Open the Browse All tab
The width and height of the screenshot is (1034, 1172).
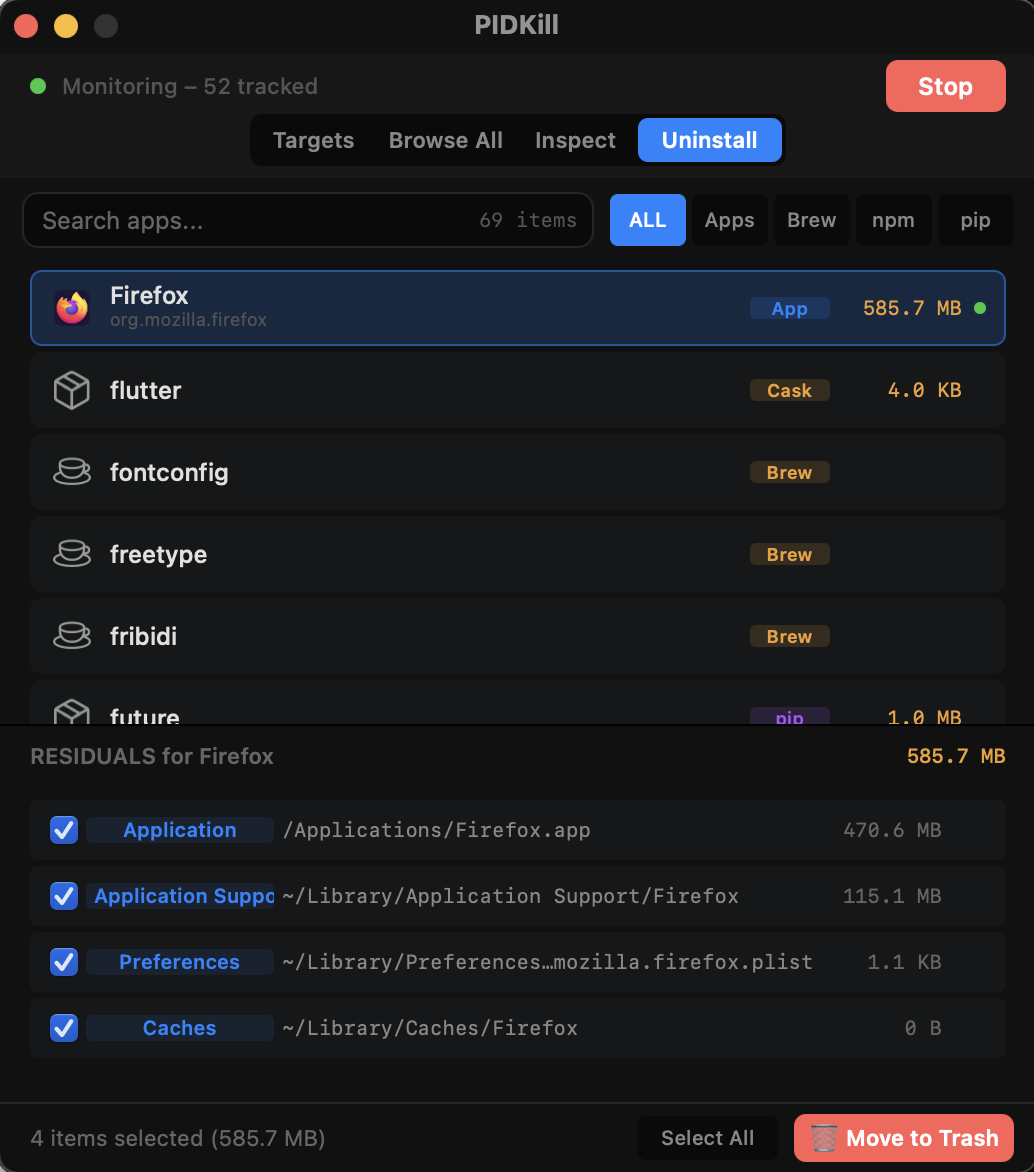[445, 140]
